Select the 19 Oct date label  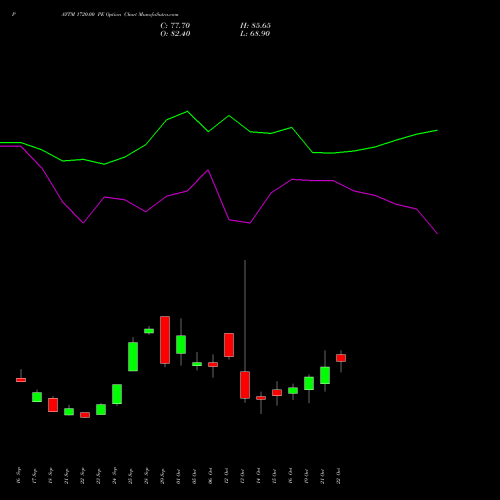[x=306, y=476]
